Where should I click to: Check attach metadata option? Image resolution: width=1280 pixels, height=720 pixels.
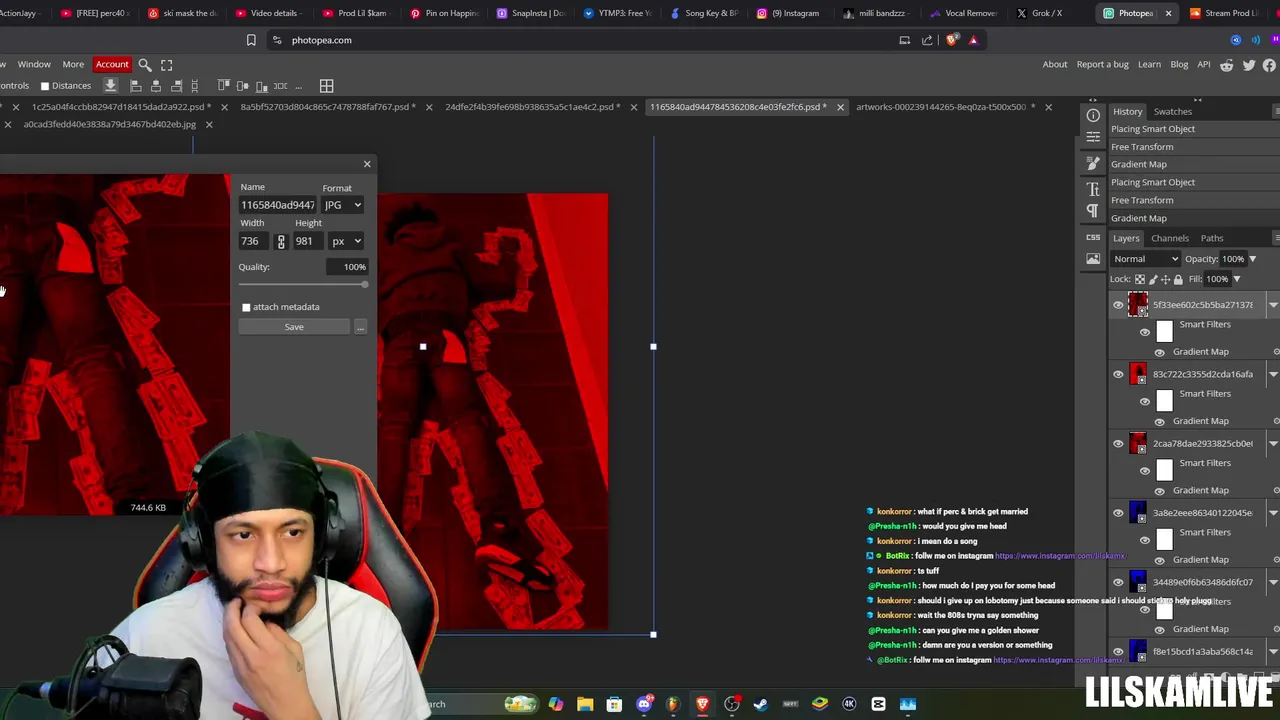246,307
